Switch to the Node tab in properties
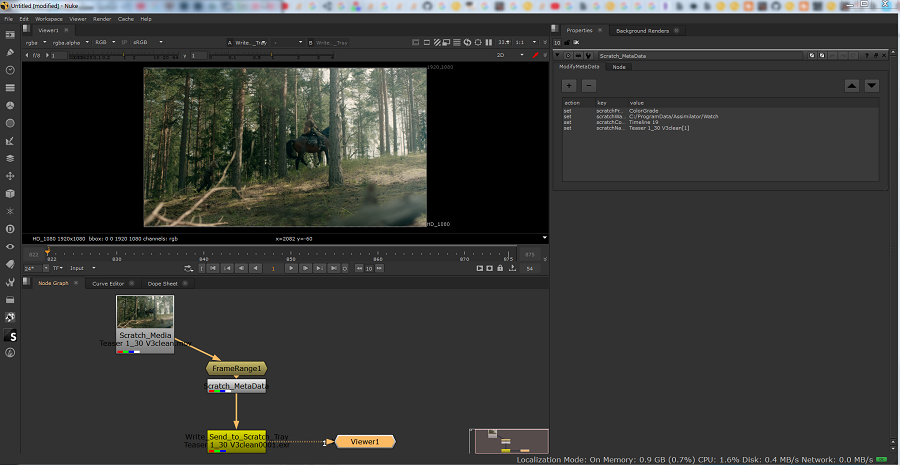Viewport: 900px width, 465px height. (619, 67)
